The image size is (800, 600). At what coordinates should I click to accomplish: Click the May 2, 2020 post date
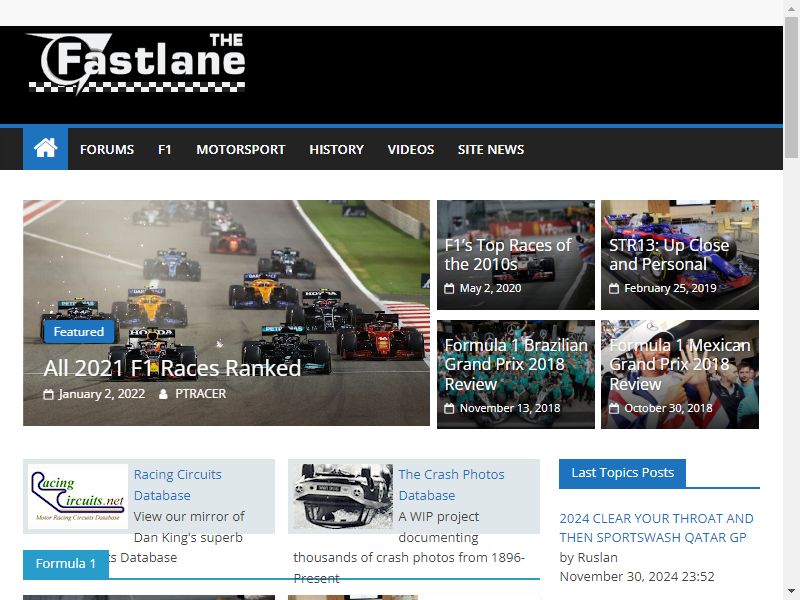[x=490, y=288]
